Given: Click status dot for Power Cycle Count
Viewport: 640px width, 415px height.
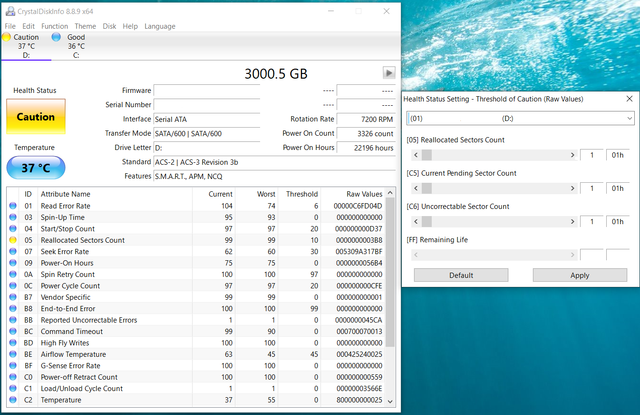Looking at the screenshot, I should (13, 286).
